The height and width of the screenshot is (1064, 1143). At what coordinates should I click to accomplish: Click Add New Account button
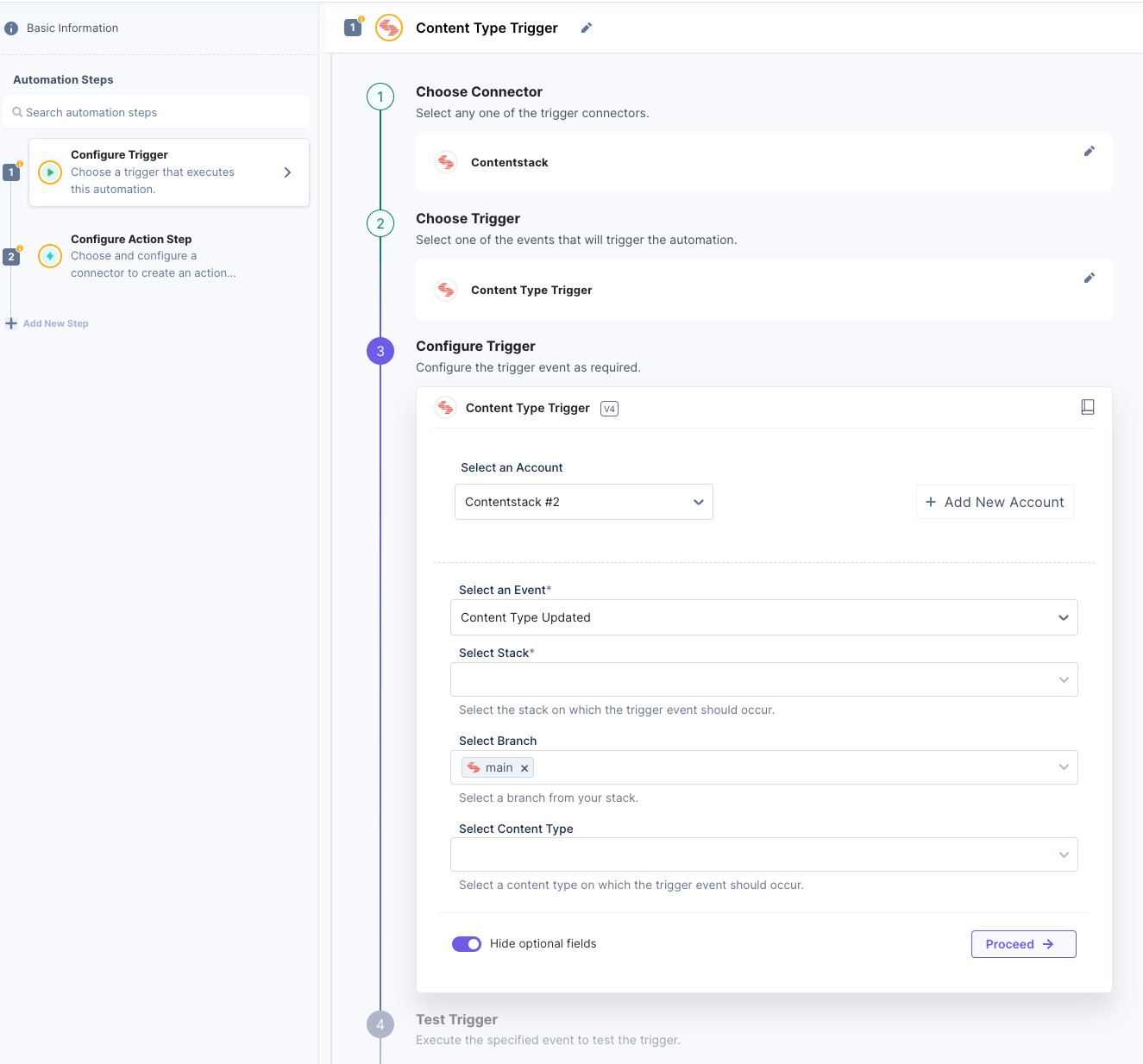(x=995, y=502)
